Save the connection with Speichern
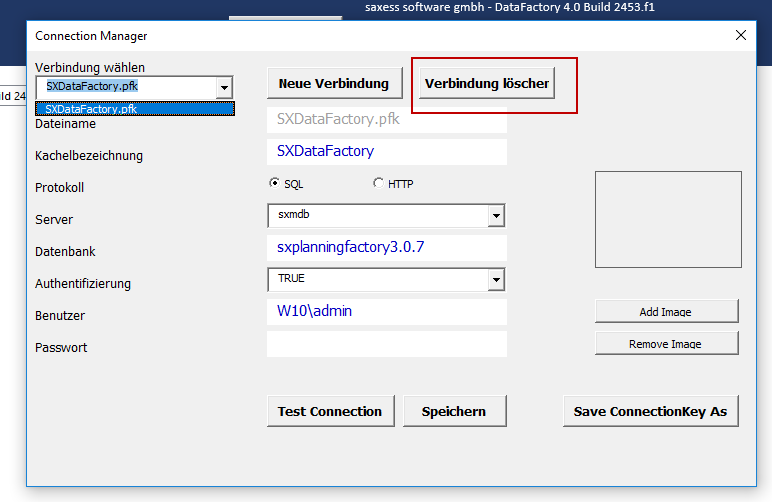 click(454, 411)
